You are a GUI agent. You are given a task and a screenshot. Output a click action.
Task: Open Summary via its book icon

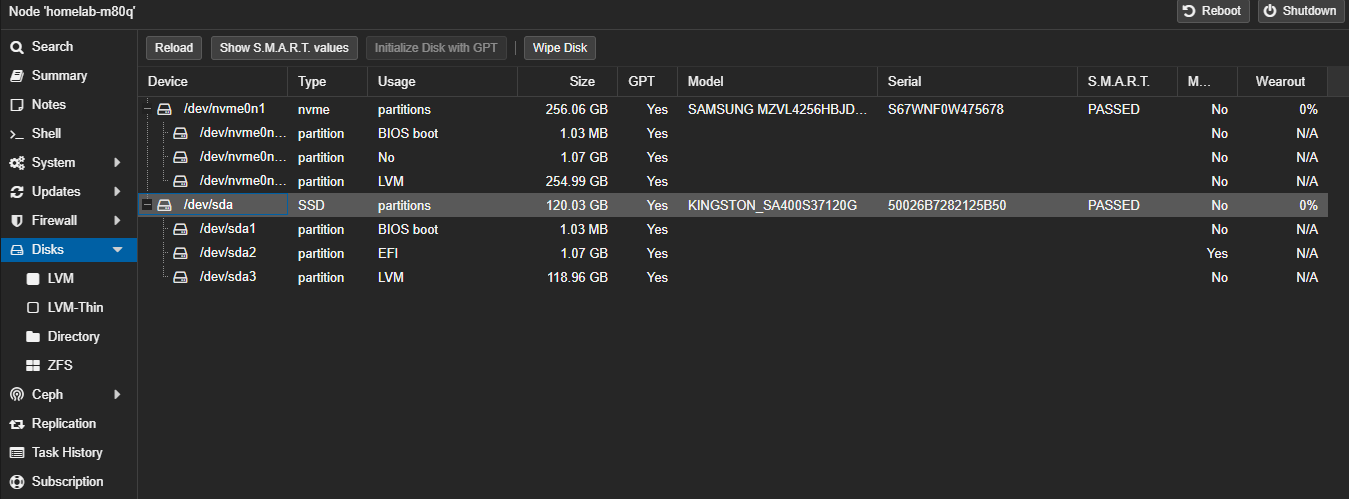(17, 76)
